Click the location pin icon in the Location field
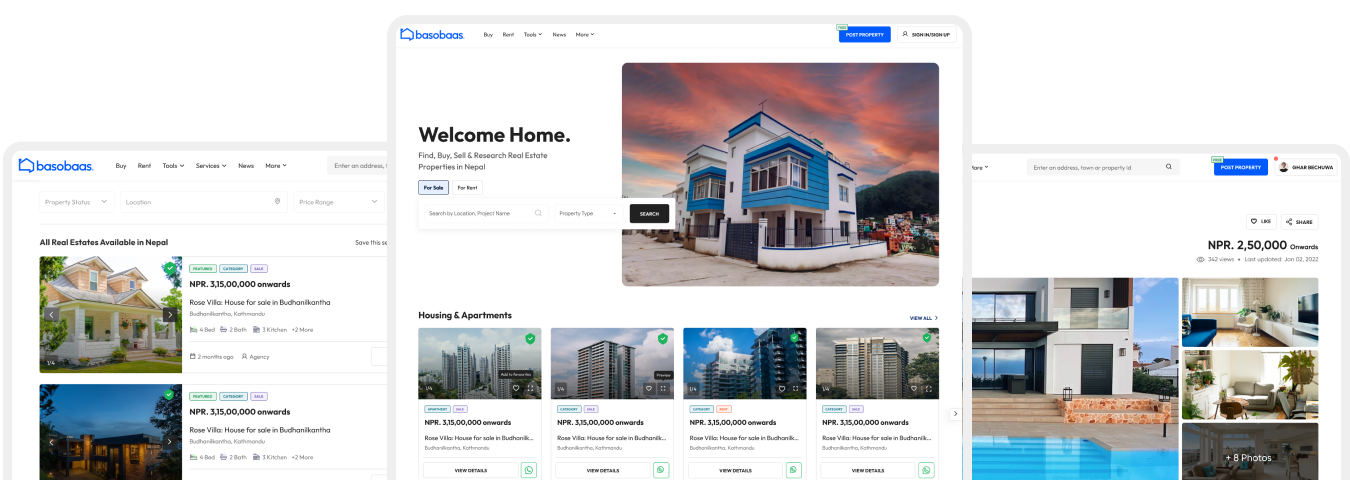The height and width of the screenshot is (480, 1350). click(277, 202)
